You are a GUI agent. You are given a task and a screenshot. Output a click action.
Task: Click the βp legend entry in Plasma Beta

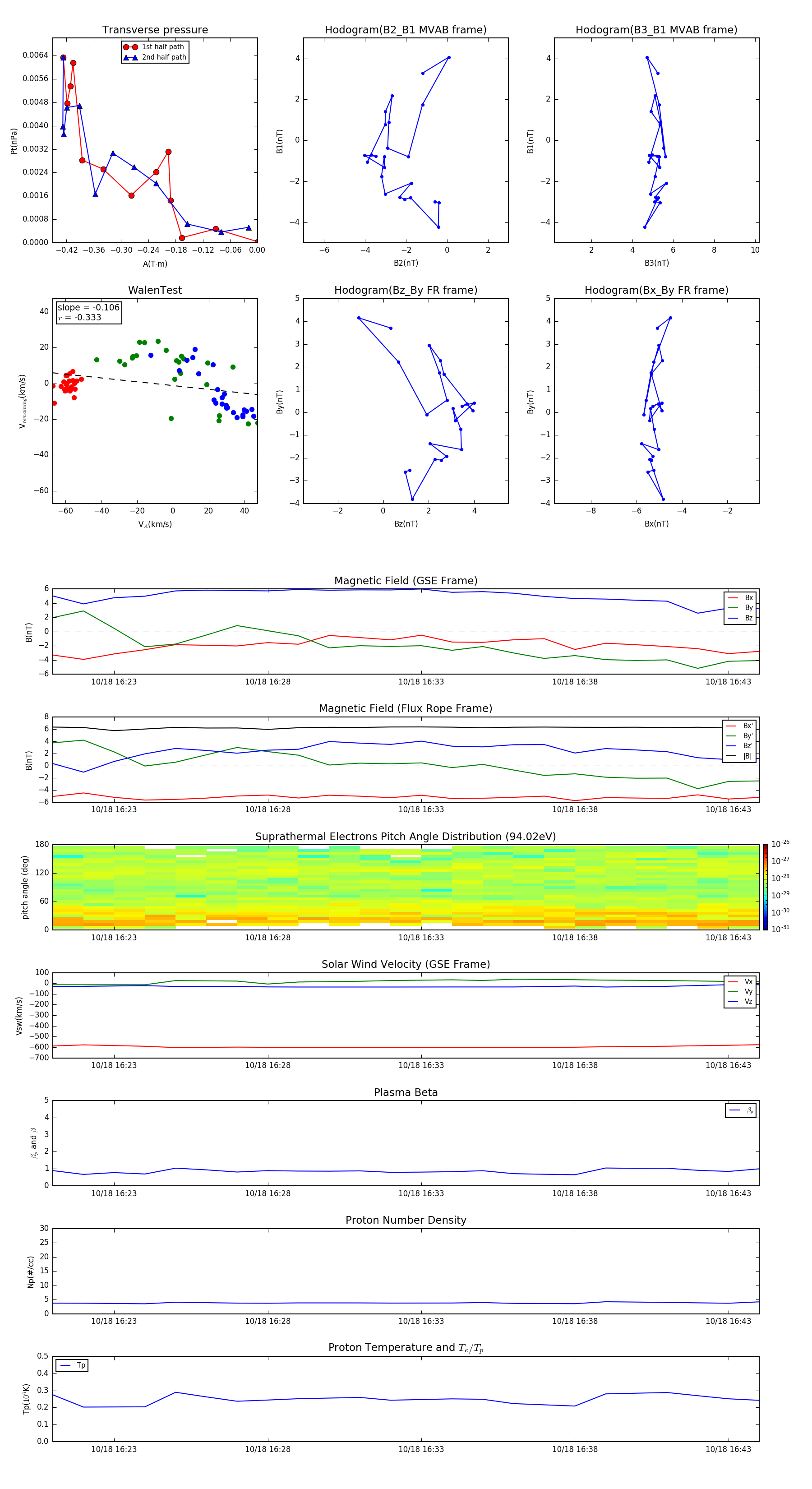(x=741, y=1110)
